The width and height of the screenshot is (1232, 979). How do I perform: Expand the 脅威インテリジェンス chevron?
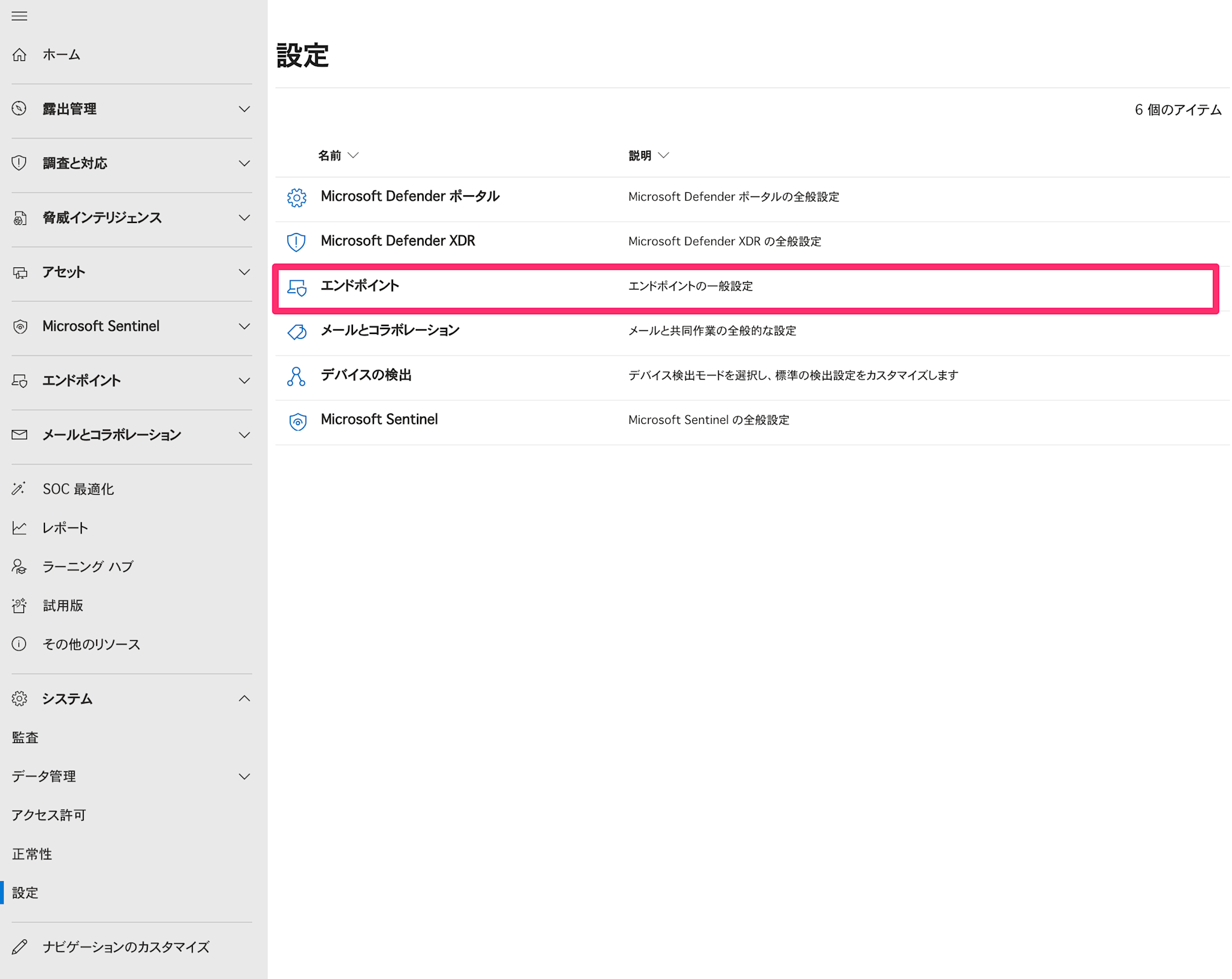click(245, 217)
